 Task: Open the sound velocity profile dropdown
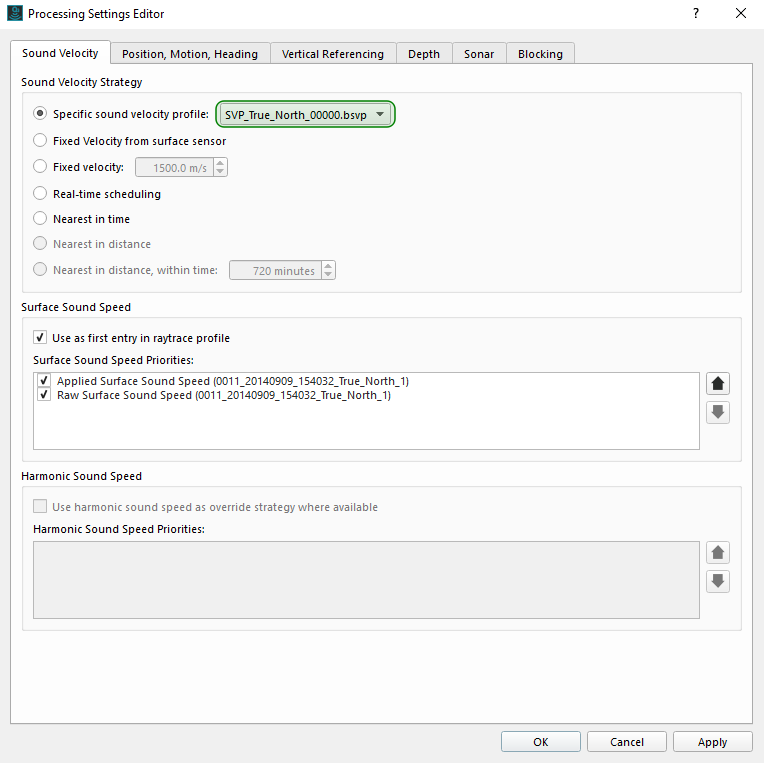pos(305,115)
